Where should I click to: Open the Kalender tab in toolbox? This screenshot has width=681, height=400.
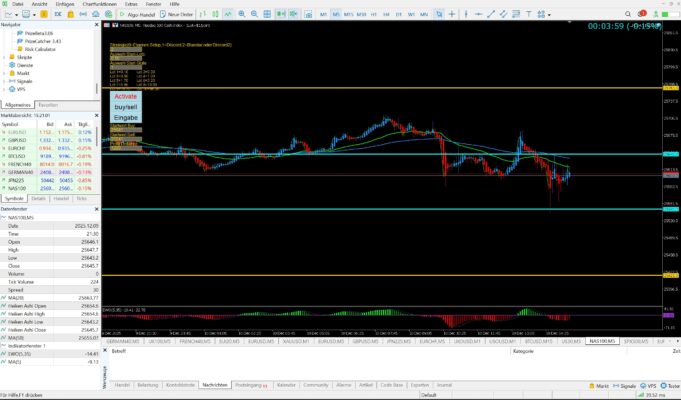(286, 385)
